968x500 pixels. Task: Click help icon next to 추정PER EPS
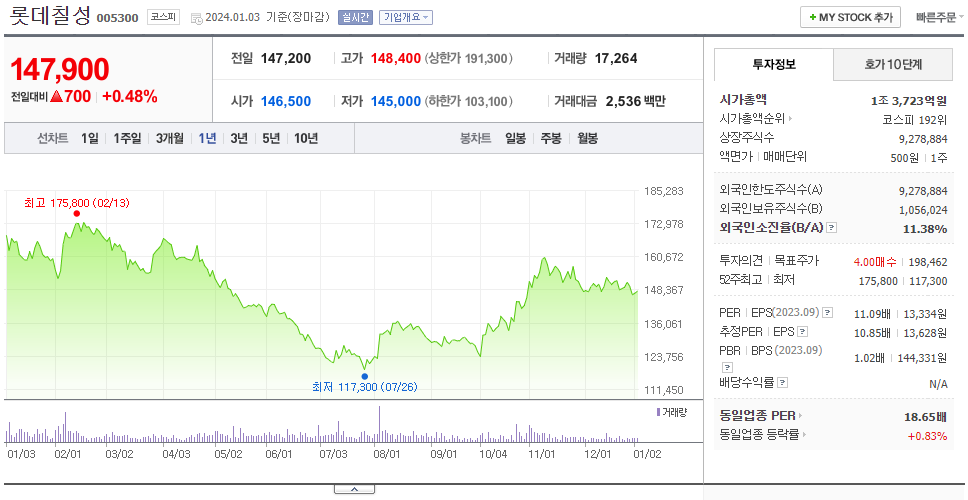click(802, 332)
